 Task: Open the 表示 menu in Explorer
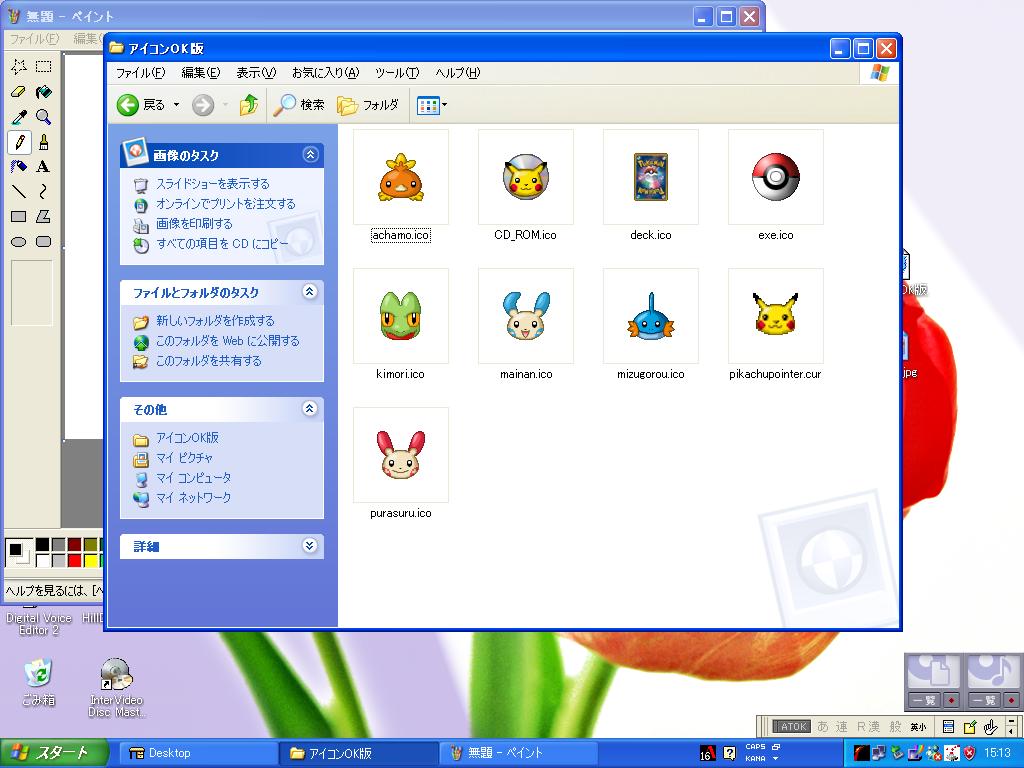[x=255, y=72]
